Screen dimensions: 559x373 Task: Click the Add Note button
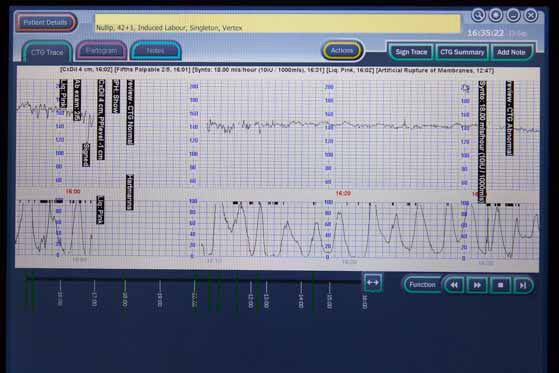pyautogui.click(x=511, y=52)
